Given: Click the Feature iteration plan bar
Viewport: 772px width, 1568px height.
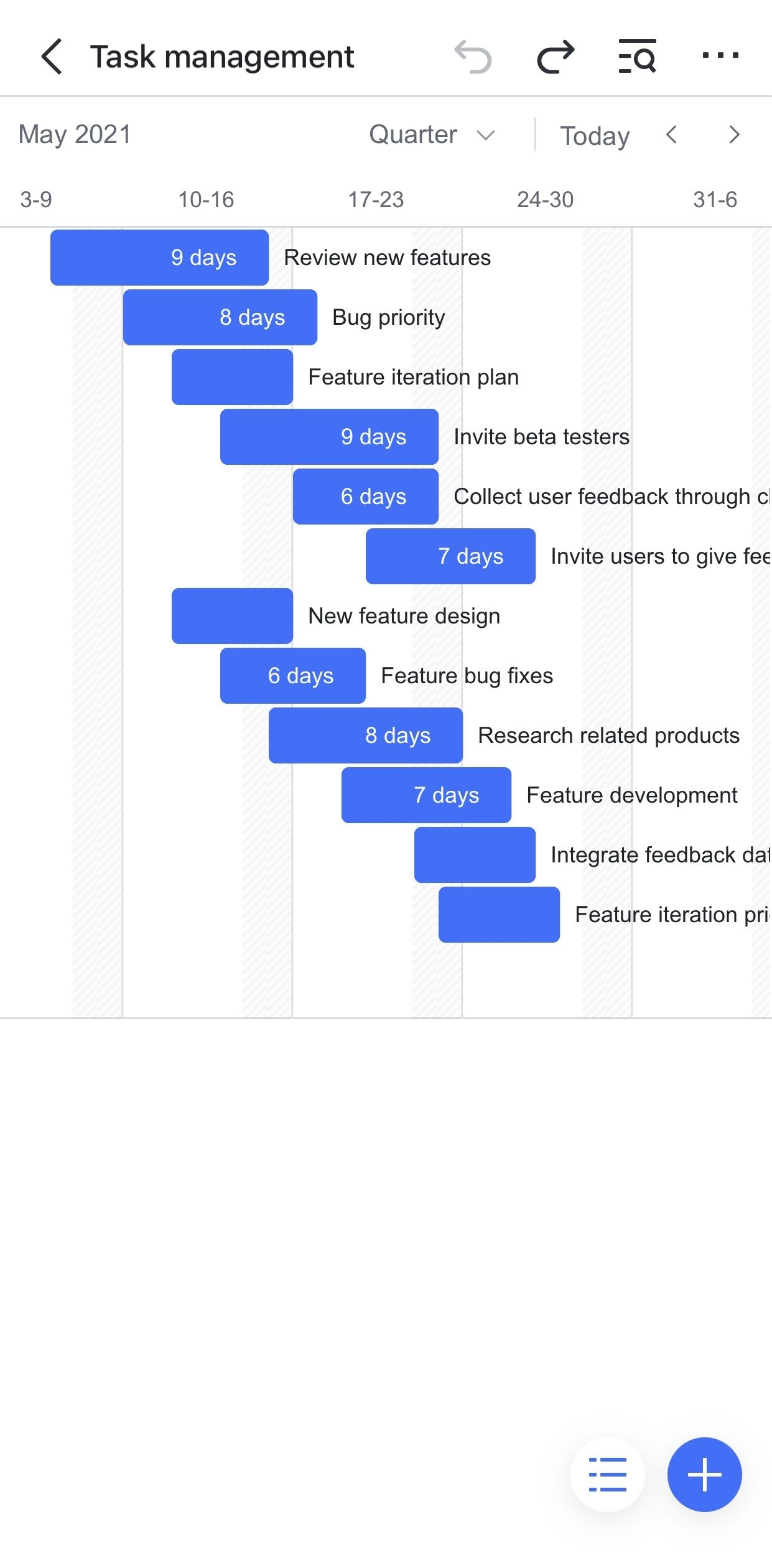Looking at the screenshot, I should [232, 377].
